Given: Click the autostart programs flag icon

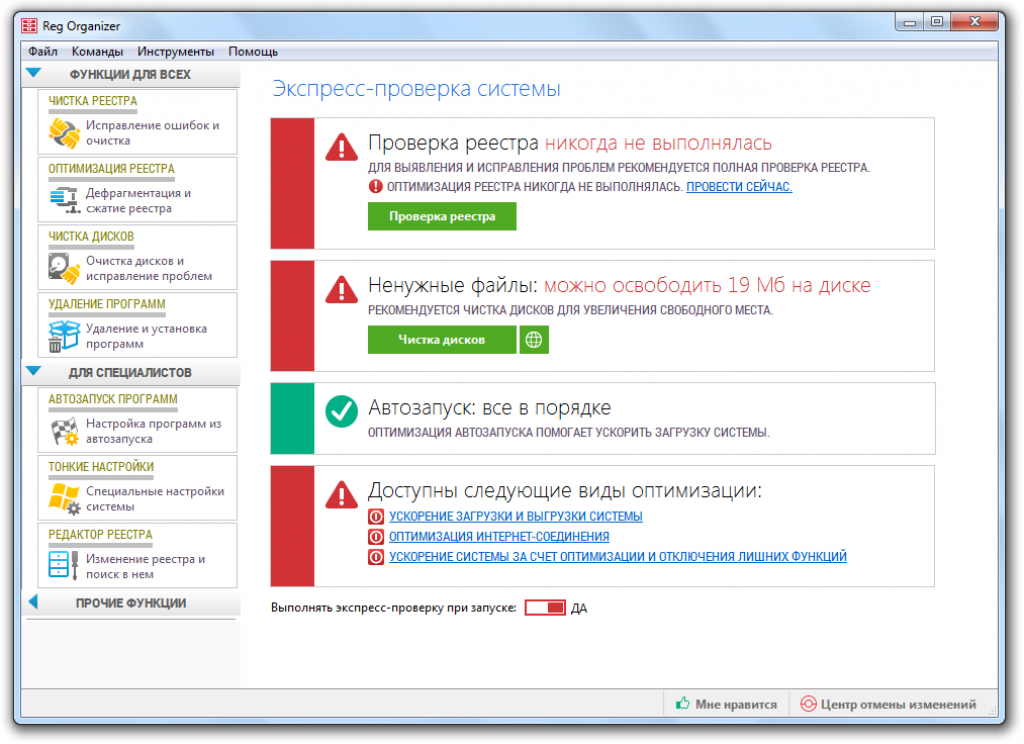Looking at the screenshot, I should (64, 431).
